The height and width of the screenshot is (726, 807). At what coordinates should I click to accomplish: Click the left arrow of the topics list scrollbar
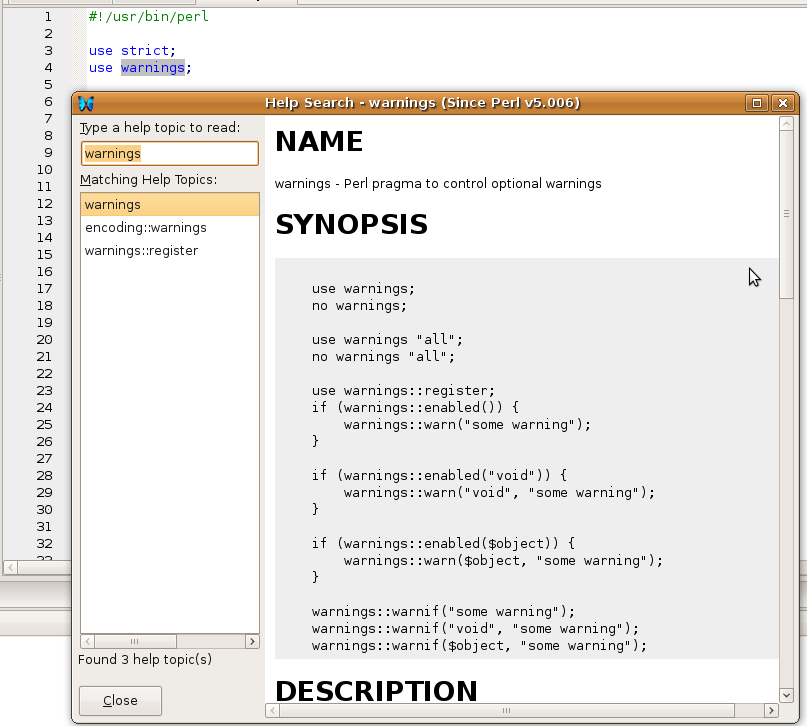86,641
